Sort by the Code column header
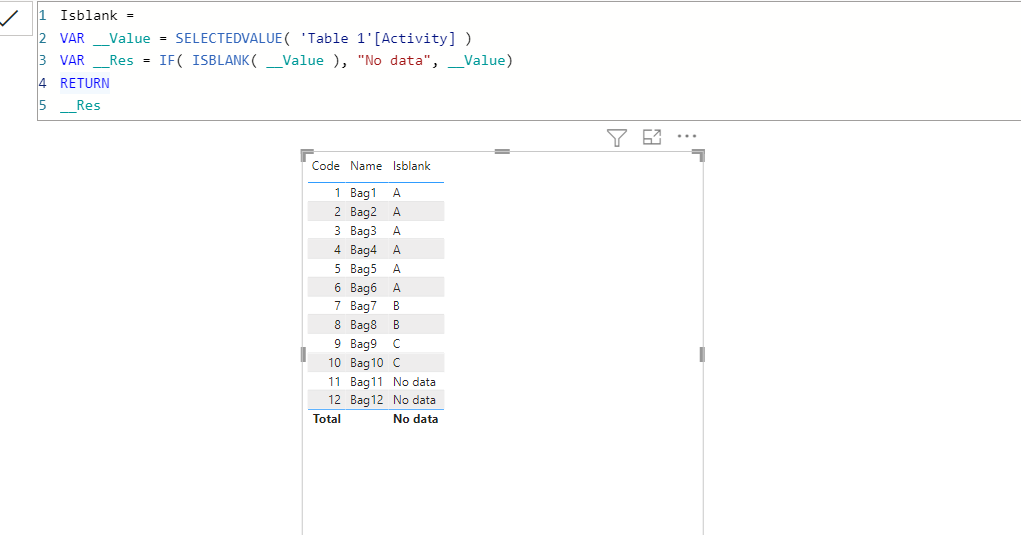 point(326,166)
